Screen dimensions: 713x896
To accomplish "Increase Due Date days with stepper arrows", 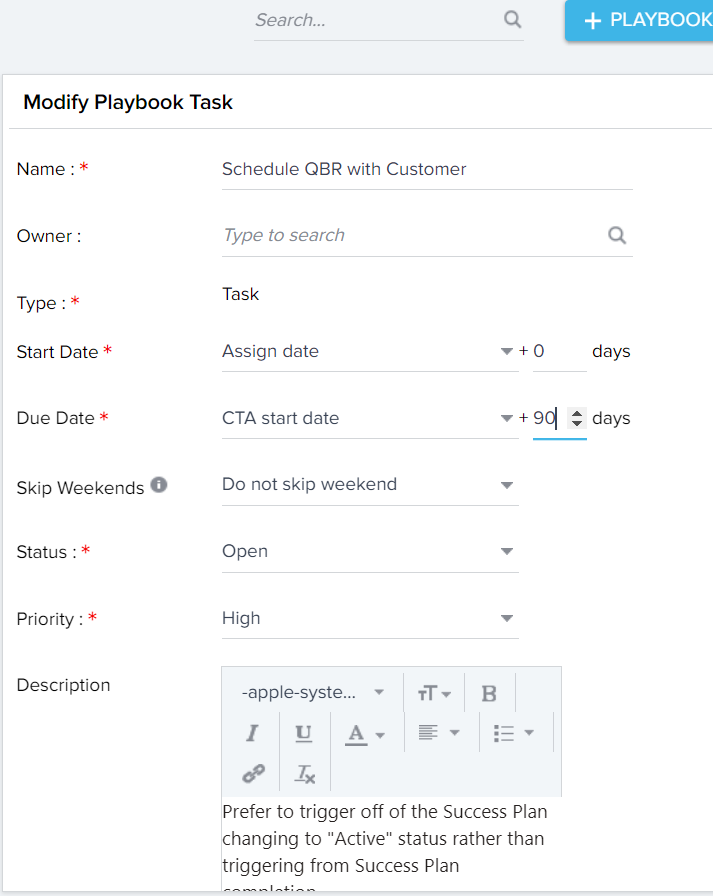I will click(577, 413).
